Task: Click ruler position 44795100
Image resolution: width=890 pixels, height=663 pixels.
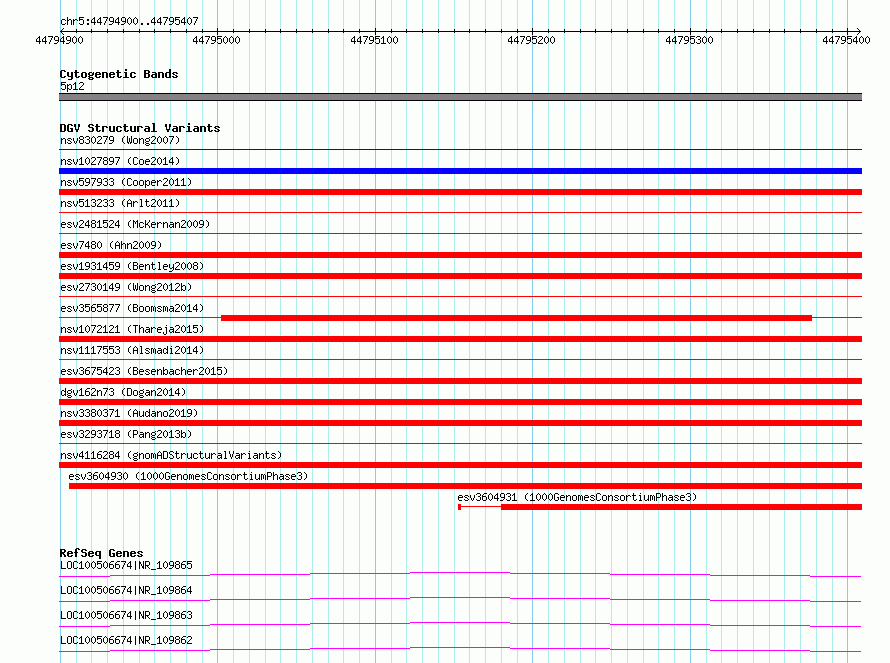Action: tap(374, 40)
